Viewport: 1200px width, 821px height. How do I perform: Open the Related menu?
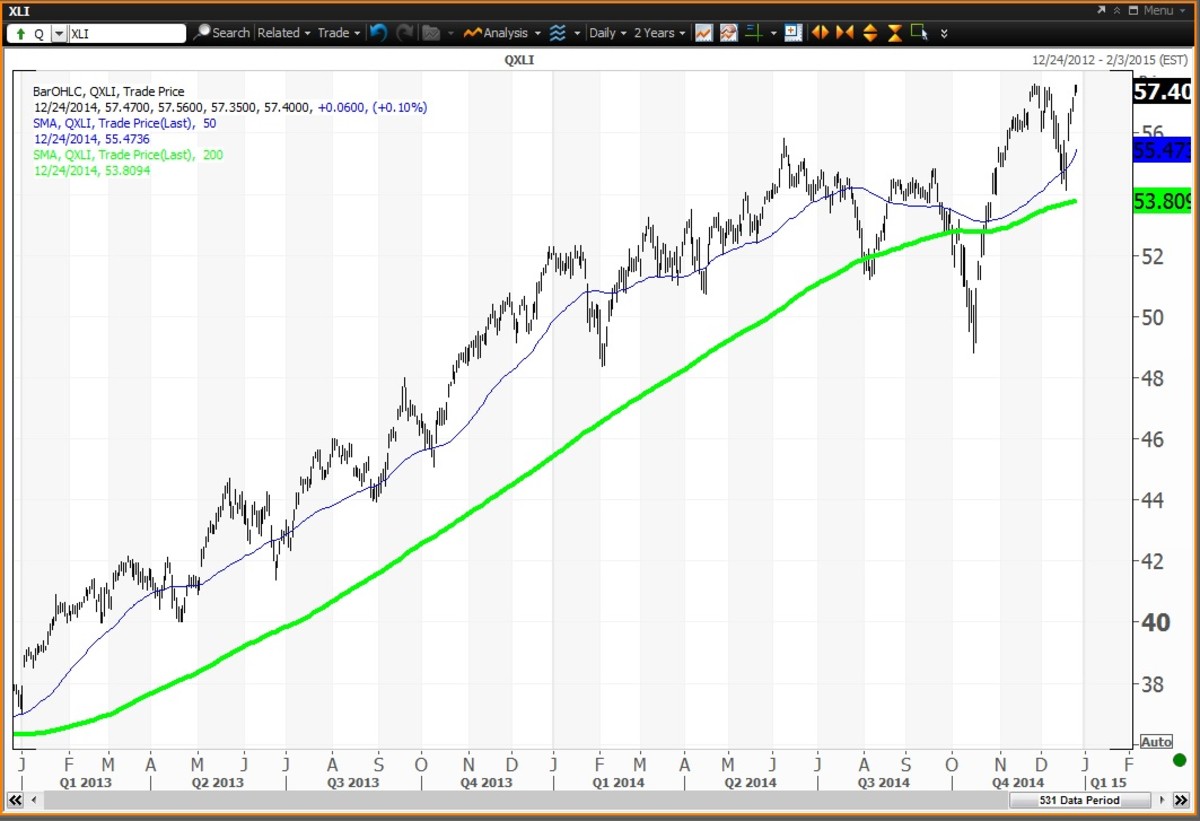point(283,33)
